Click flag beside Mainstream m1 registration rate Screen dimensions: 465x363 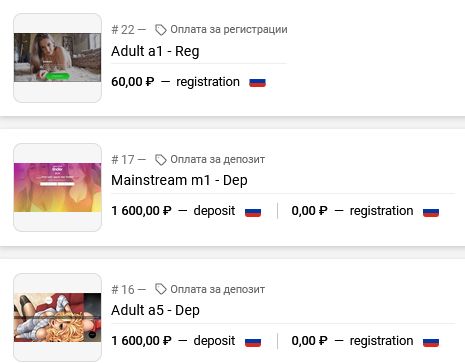pos(431,212)
